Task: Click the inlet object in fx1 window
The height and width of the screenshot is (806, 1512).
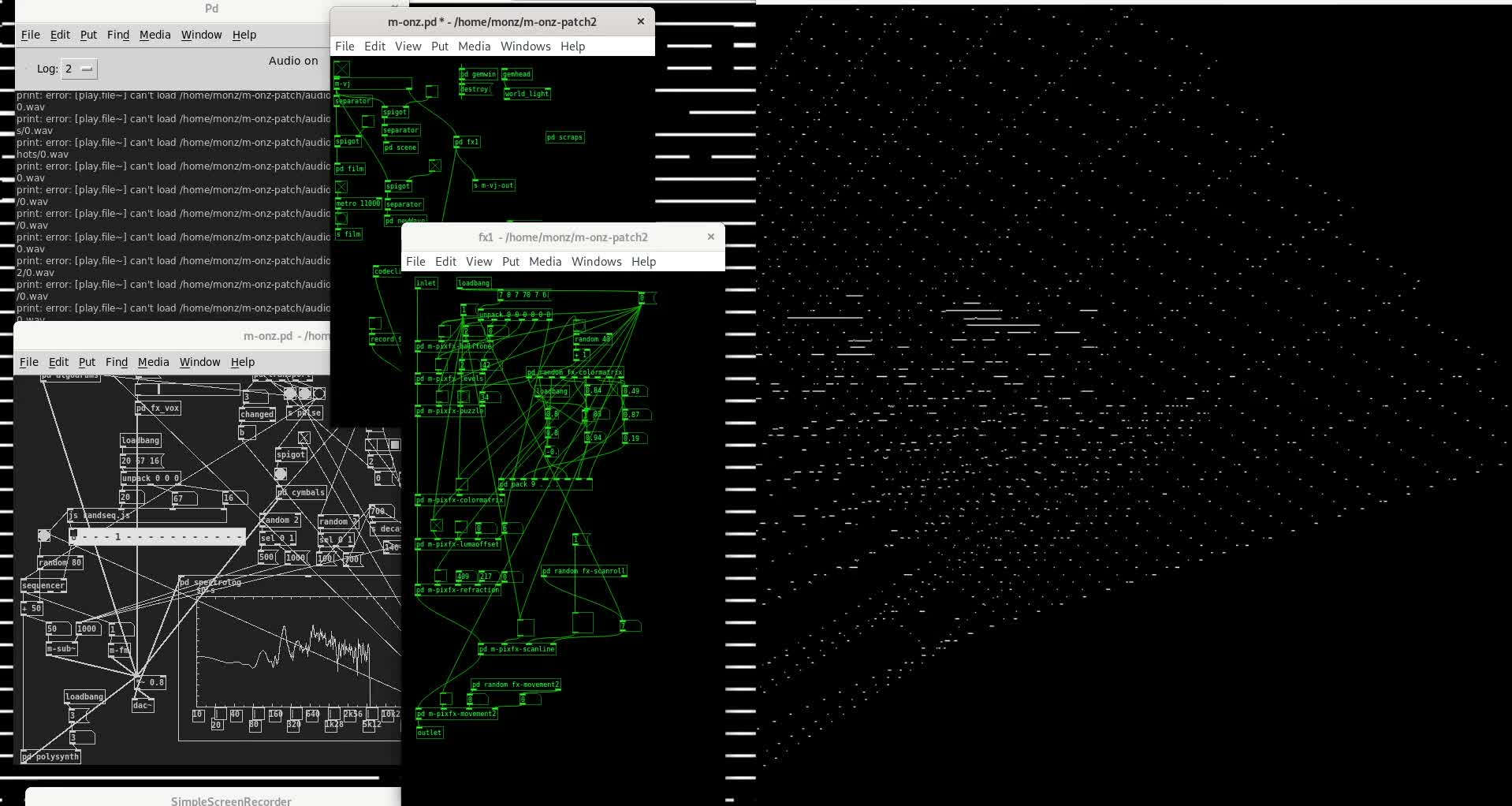Action: click(x=426, y=283)
